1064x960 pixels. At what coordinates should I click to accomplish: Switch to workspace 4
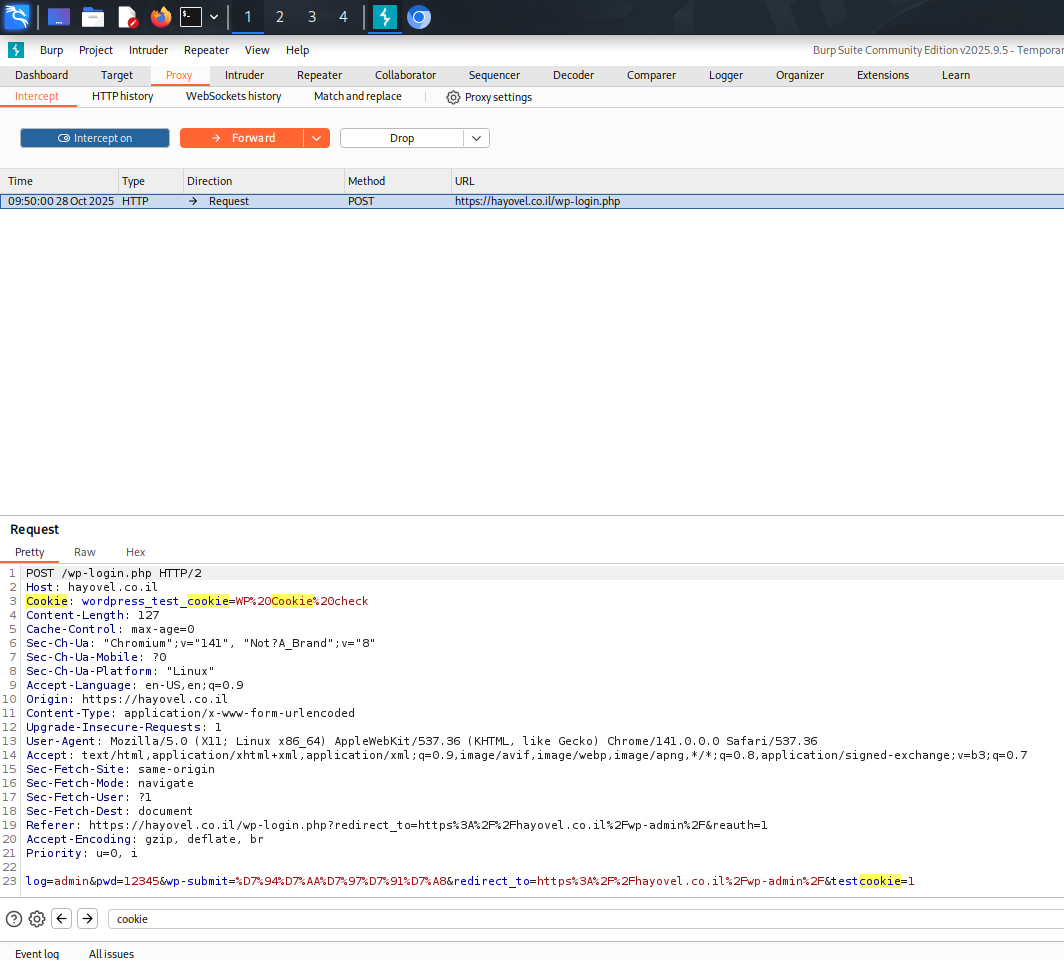[x=343, y=17]
